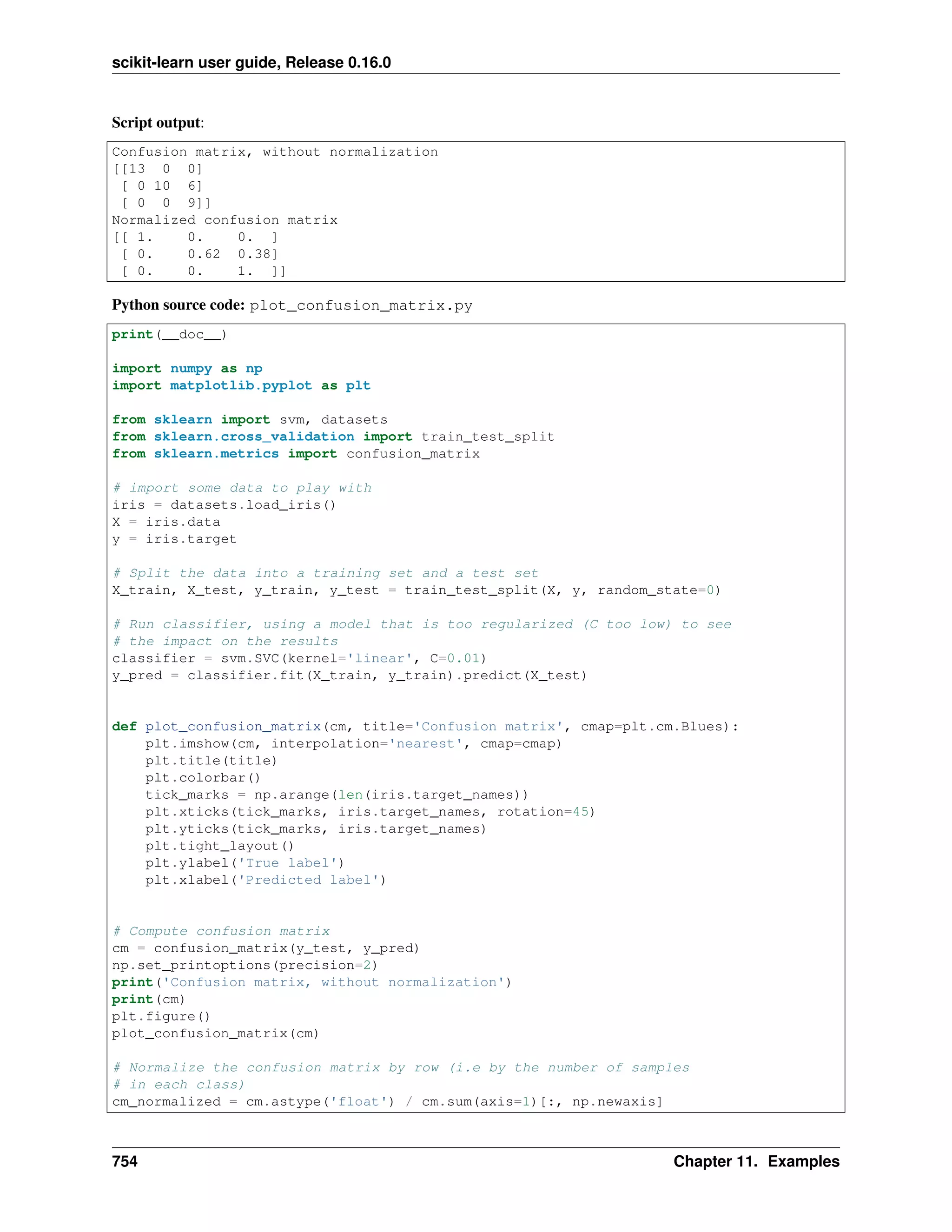Viewport: 952px width, 1232px height.
Task: Click comment '# in each class)'
Action: (x=178, y=1085)
